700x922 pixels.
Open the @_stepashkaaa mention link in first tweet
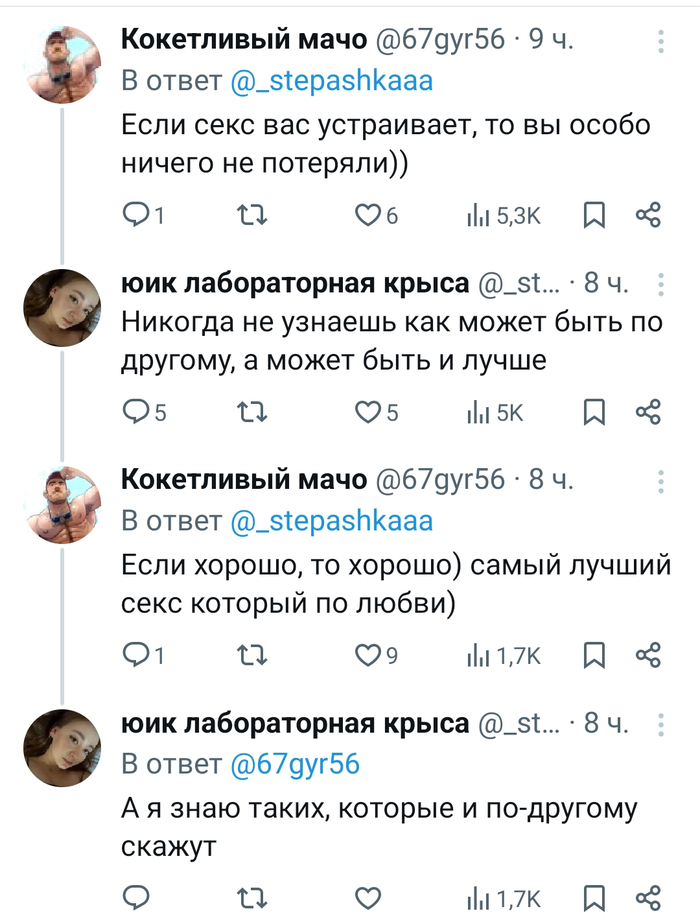click(332, 83)
